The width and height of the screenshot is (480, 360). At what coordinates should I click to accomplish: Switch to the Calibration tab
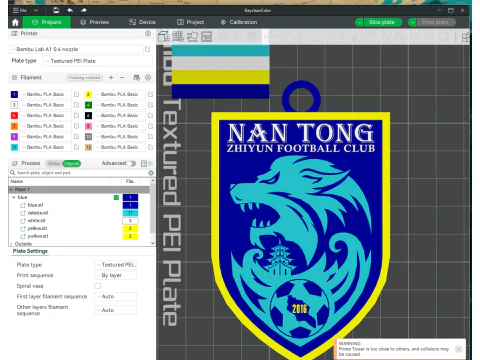click(239, 22)
